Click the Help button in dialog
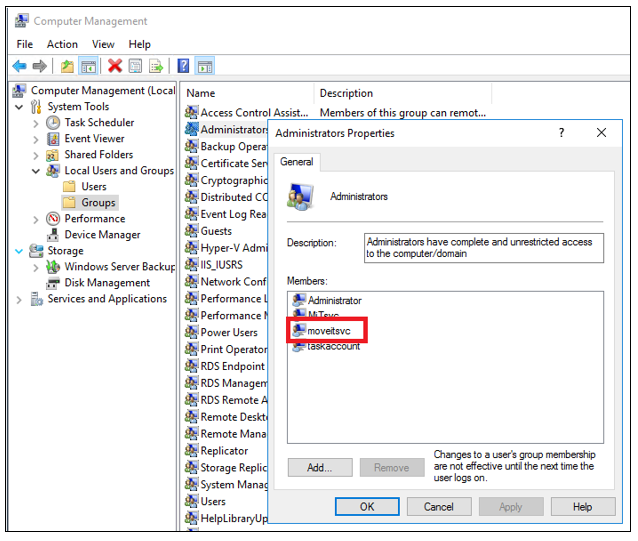 click(x=583, y=507)
